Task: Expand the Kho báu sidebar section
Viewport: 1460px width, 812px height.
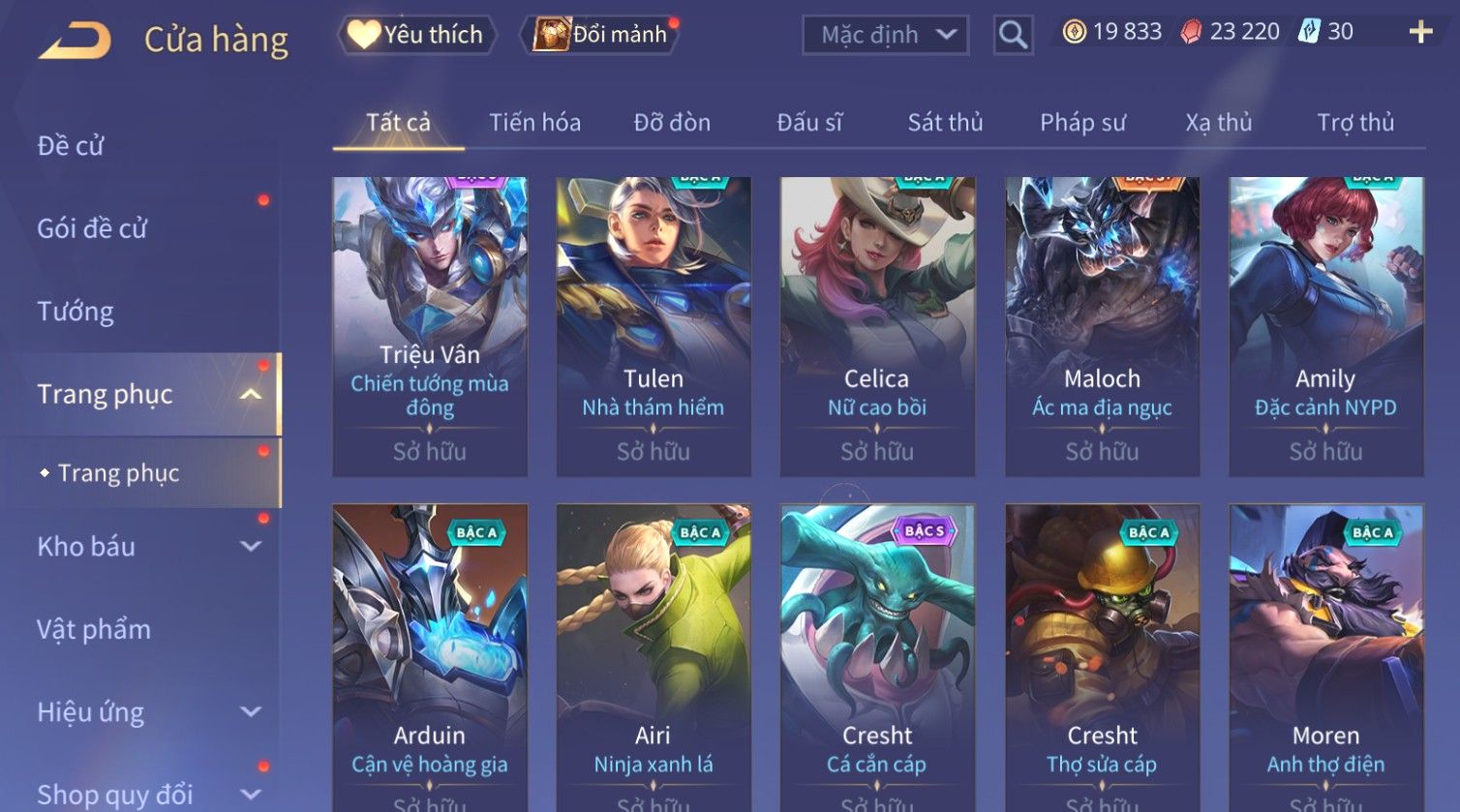Action: [x=250, y=546]
